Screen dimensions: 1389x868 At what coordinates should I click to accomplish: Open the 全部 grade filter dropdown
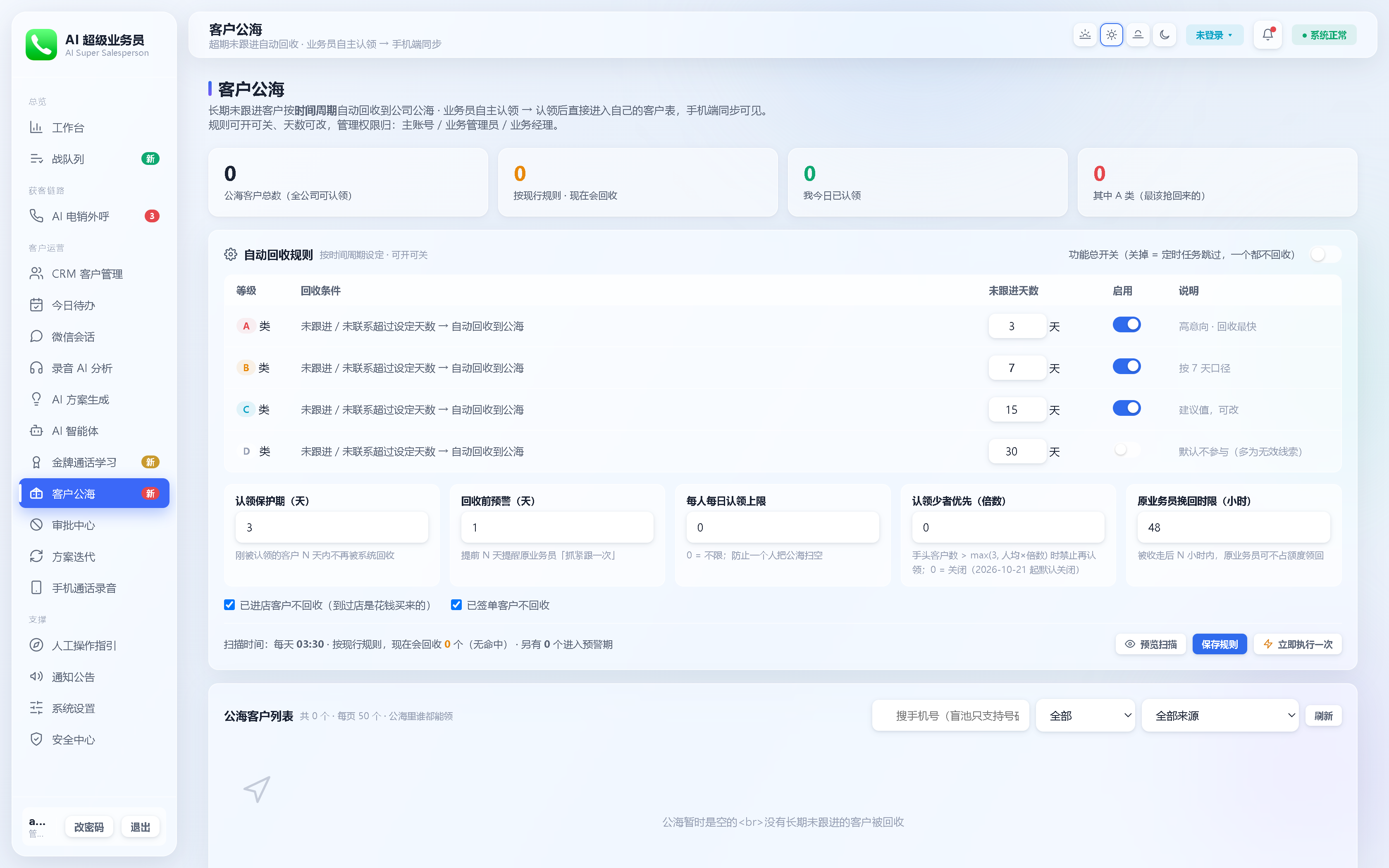1086,716
